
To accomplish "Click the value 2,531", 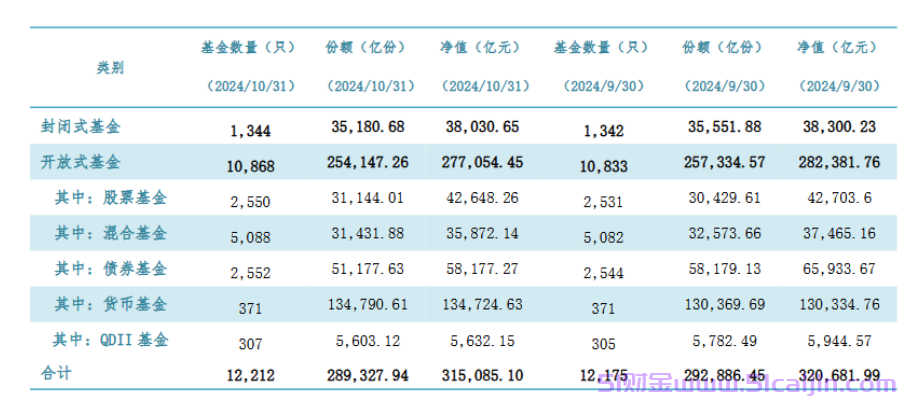I will 603,202.
